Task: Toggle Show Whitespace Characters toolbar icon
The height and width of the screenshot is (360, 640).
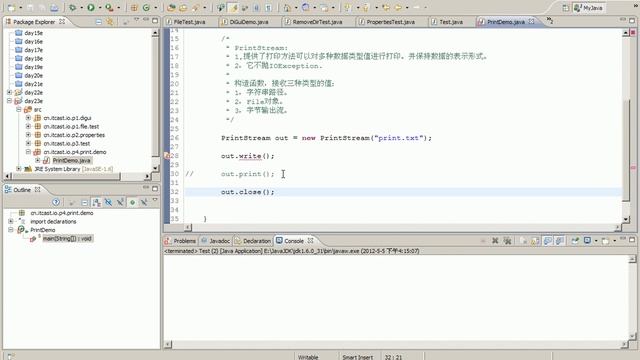Action: point(268,7)
